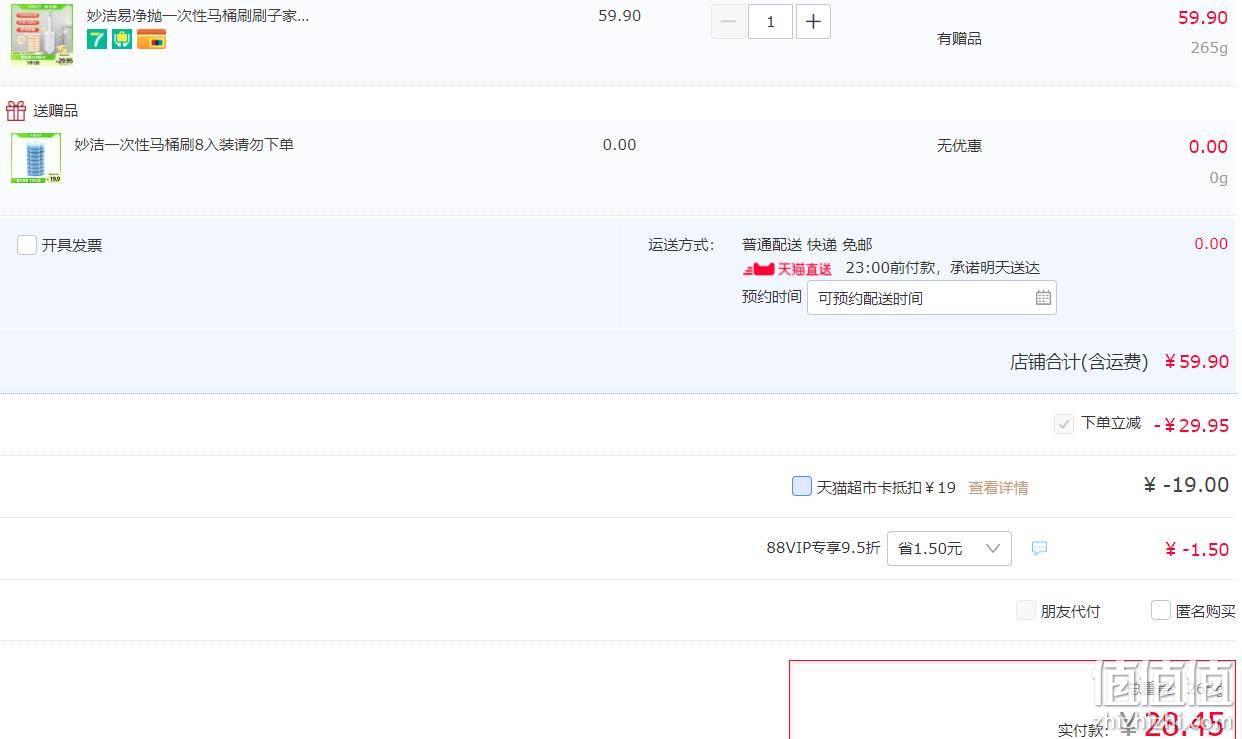Click the 23:00前付款，承诺明天送达 delivery promise

click(943, 267)
